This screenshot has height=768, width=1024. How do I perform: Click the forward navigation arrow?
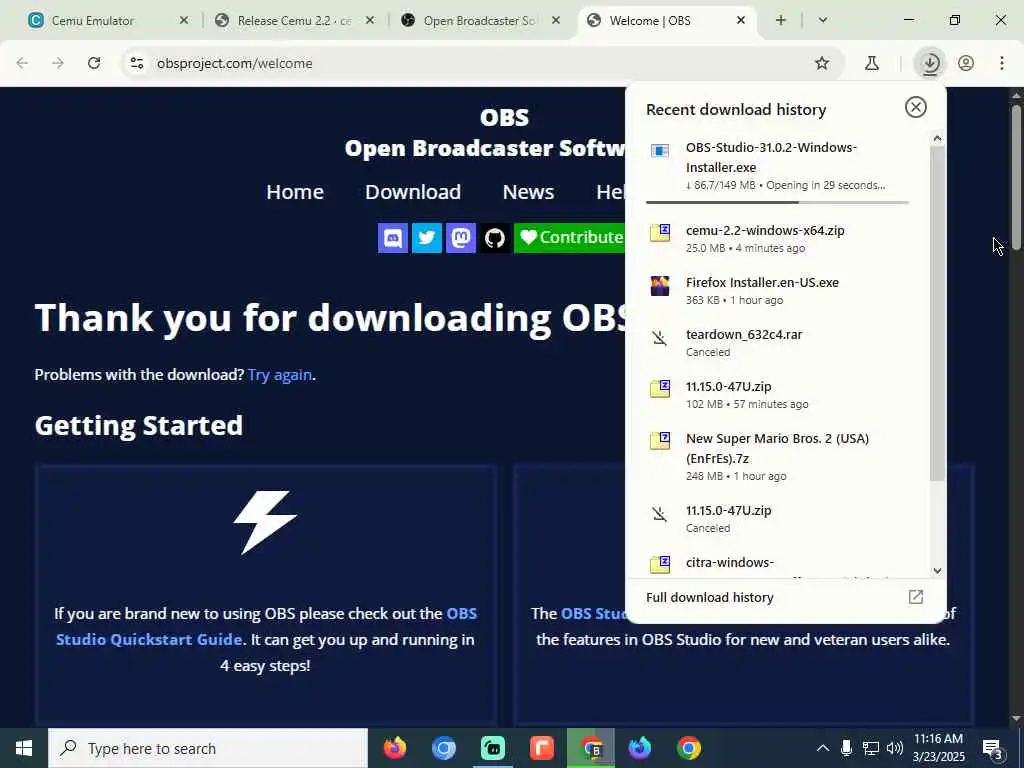coord(58,63)
